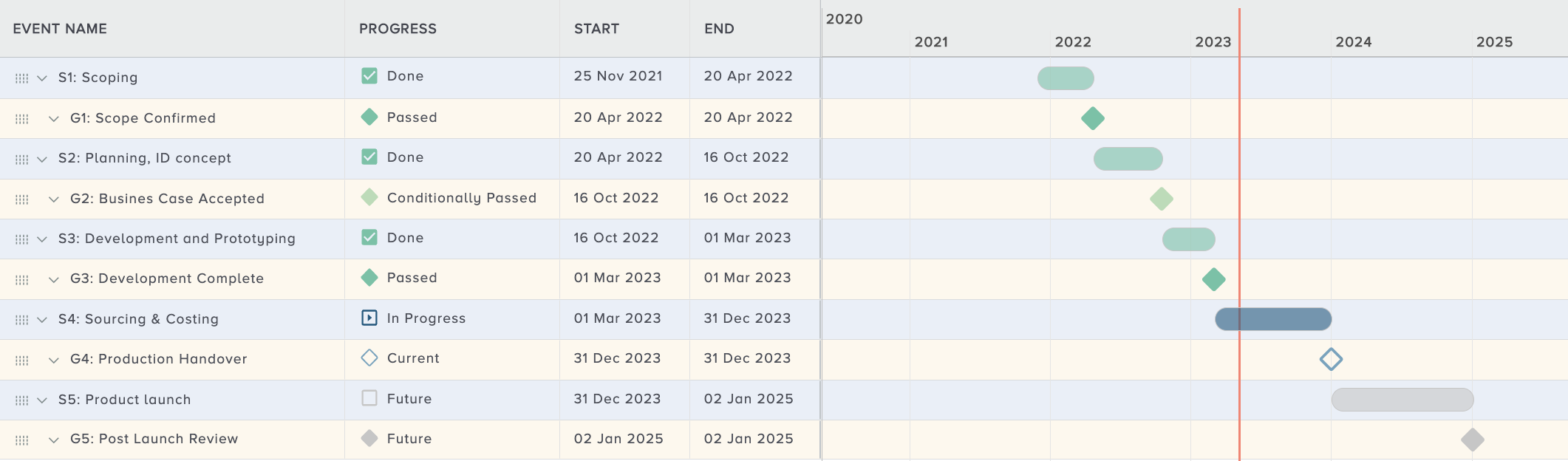This screenshot has height=461, width=1568.
Task: Click the Passed diamond icon for G3
Action: point(369,278)
